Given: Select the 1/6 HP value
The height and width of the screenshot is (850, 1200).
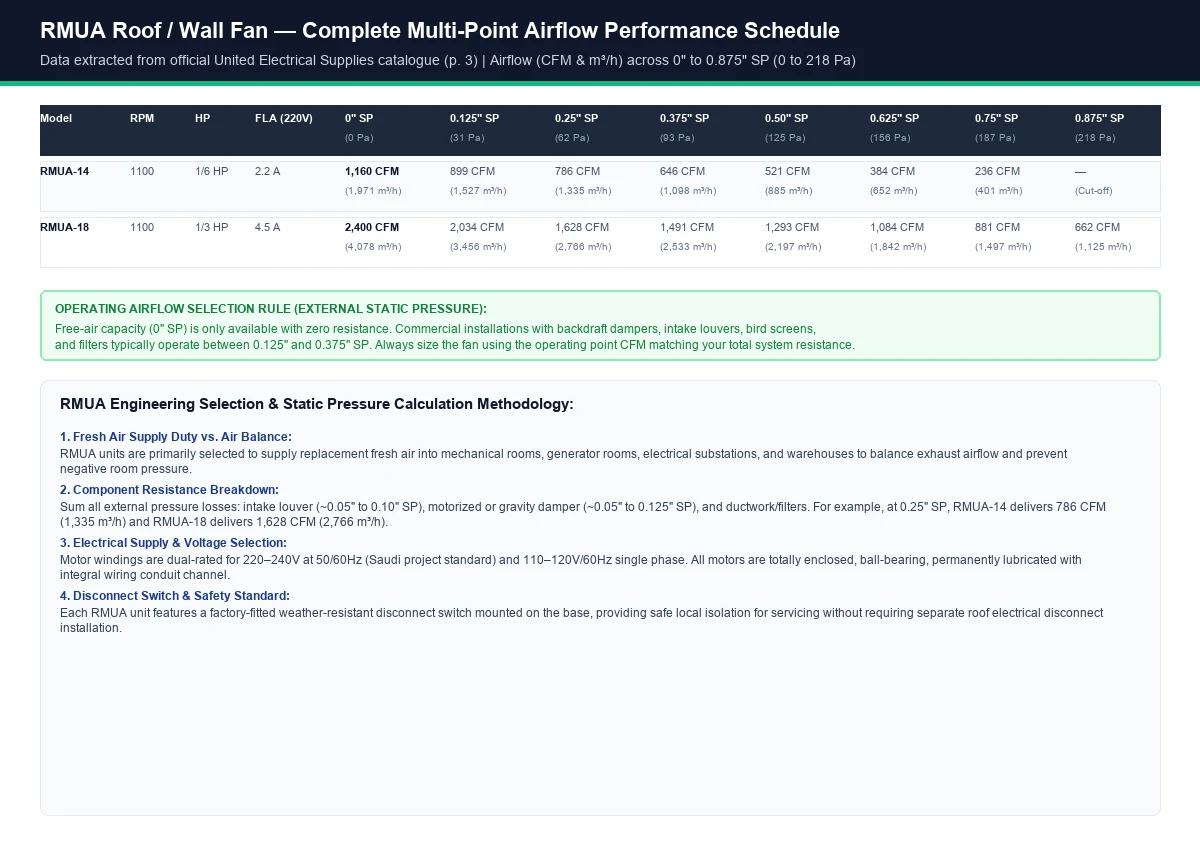Looking at the screenshot, I should point(212,171).
